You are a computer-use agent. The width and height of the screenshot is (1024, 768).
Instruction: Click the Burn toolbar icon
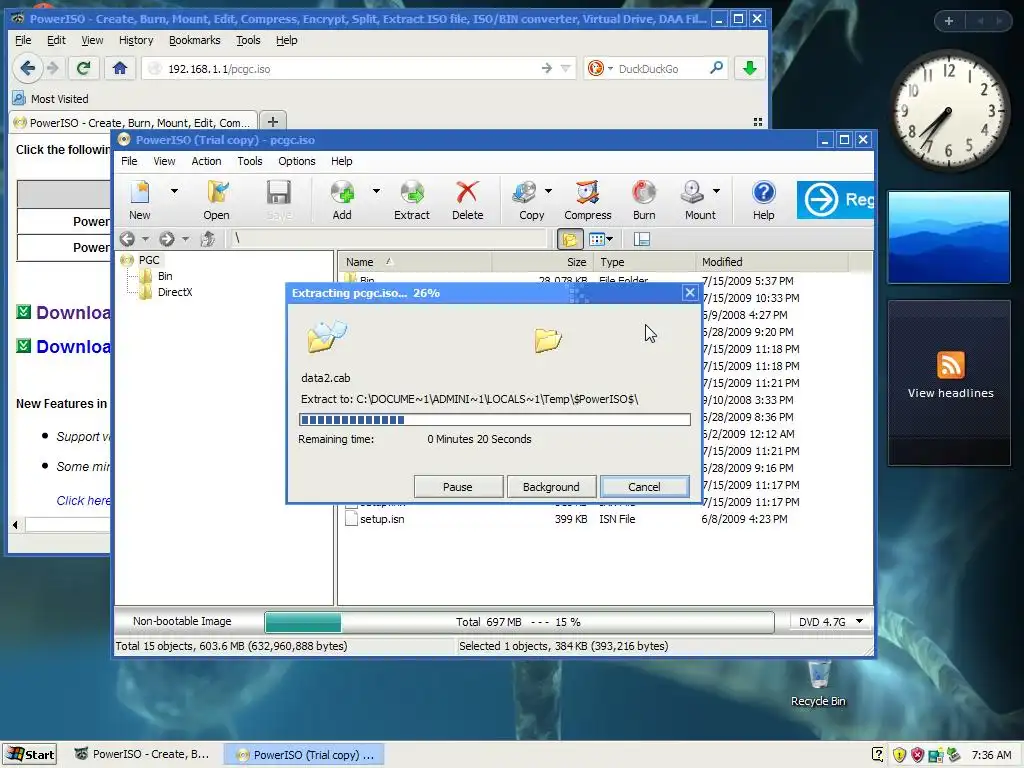(644, 200)
